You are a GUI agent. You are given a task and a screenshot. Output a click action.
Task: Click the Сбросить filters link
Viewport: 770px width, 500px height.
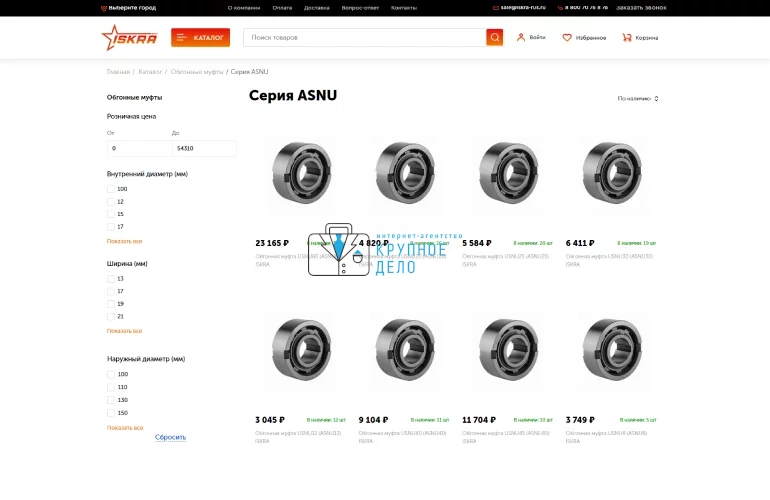[x=170, y=437]
